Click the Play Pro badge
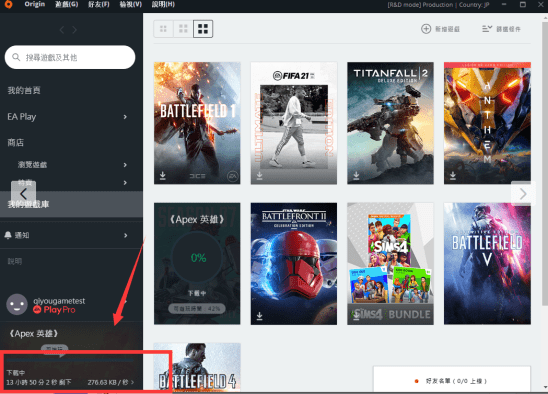This screenshot has height=394, width=548. [54, 310]
